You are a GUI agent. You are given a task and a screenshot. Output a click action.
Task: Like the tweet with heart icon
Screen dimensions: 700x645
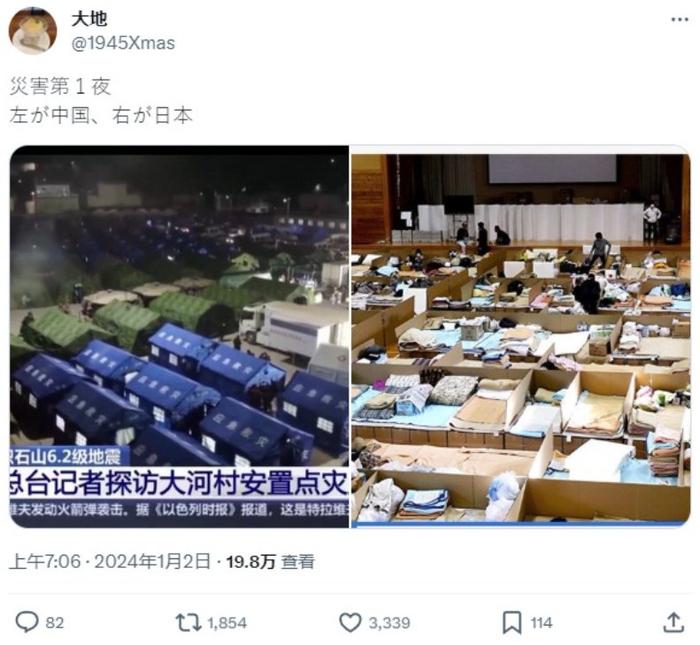[x=350, y=622]
